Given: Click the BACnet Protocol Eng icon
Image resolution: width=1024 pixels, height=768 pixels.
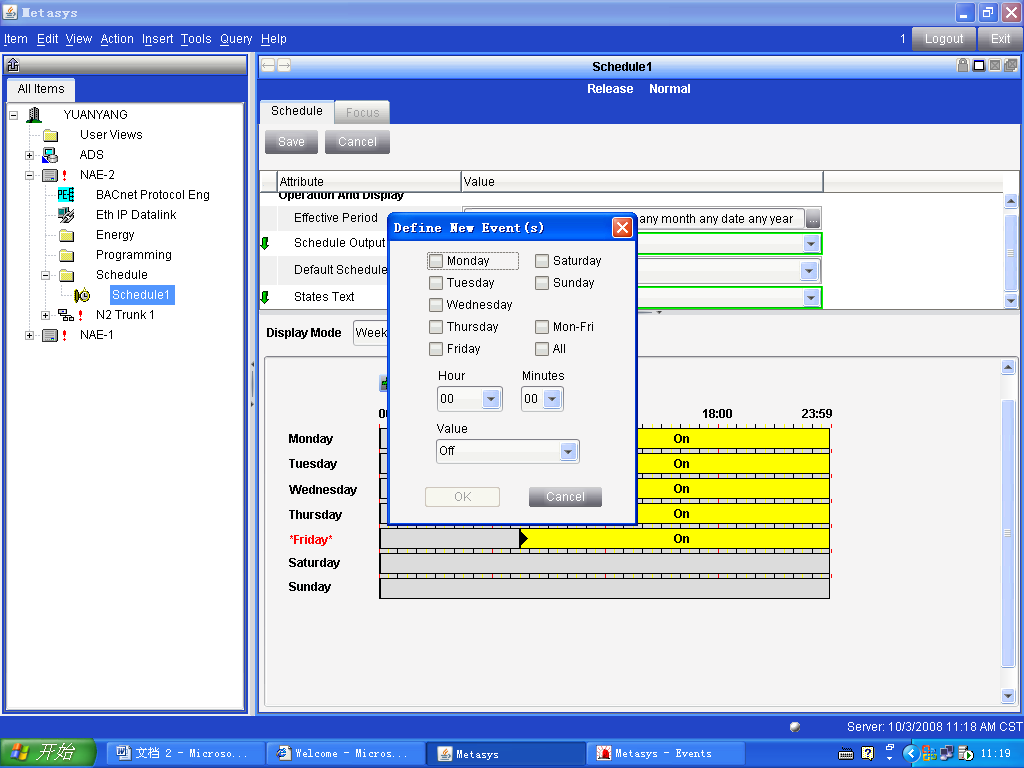Looking at the screenshot, I should tap(66, 195).
